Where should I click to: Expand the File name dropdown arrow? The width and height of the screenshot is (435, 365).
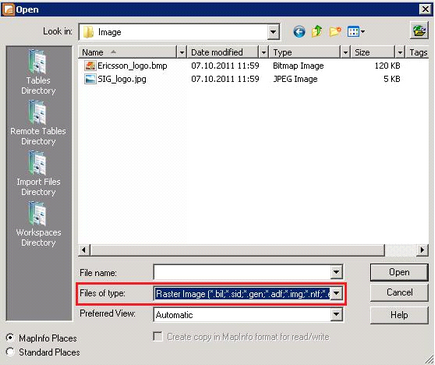pos(336,272)
